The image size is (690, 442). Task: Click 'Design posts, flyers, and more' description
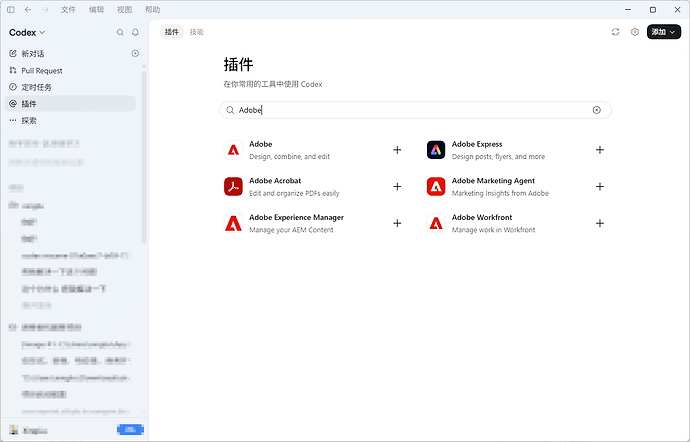499,157
